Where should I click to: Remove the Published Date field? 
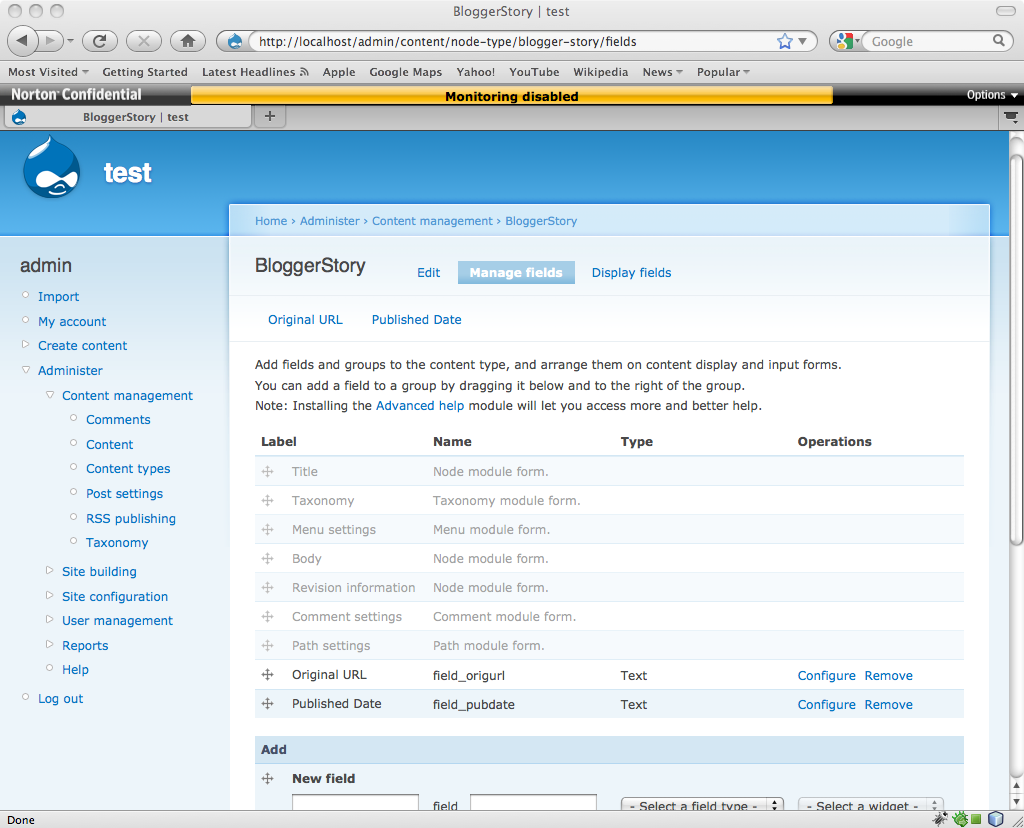point(888,705)
